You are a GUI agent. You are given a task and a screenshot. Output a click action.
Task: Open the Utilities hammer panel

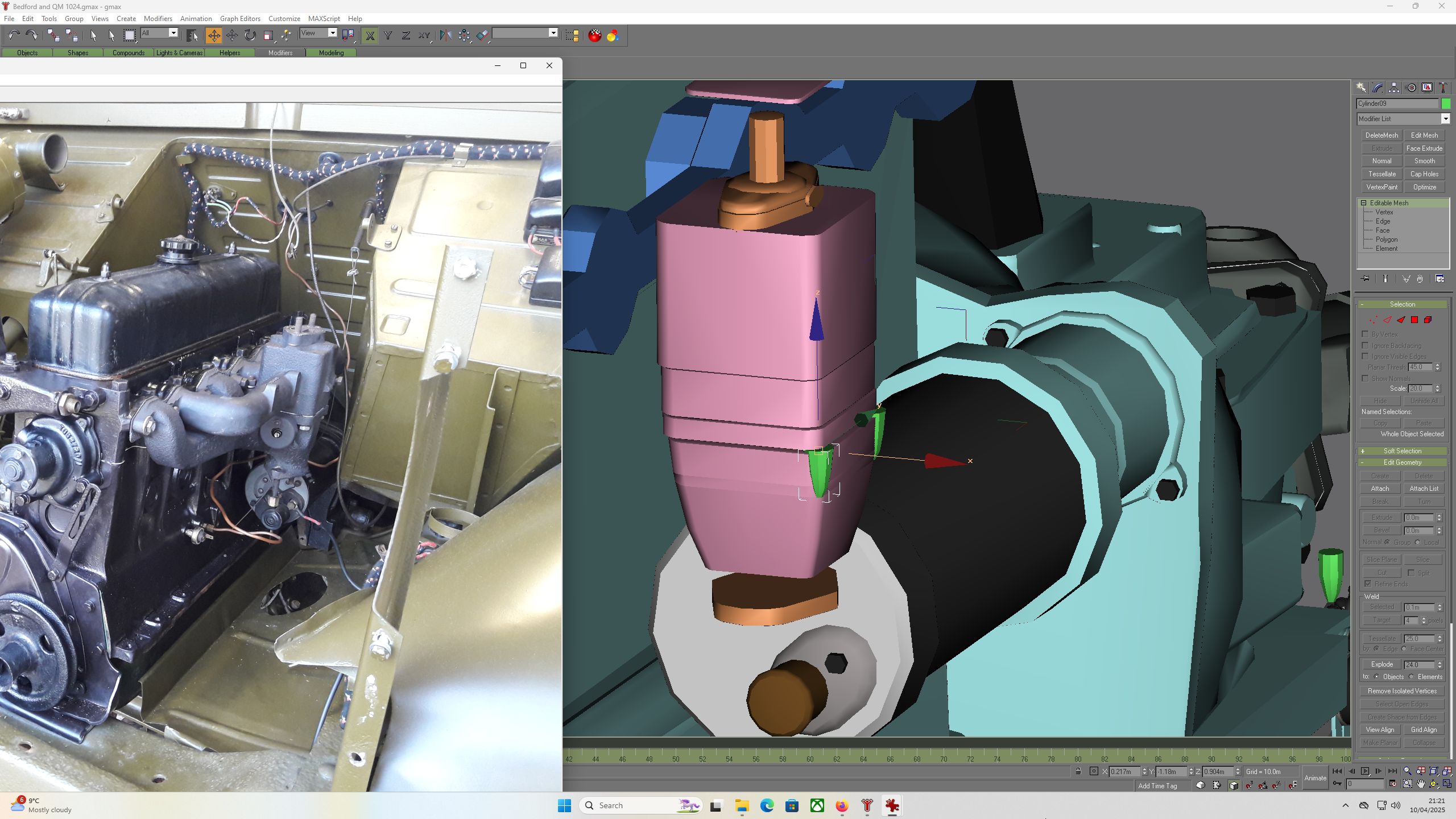pos(1443,88)
